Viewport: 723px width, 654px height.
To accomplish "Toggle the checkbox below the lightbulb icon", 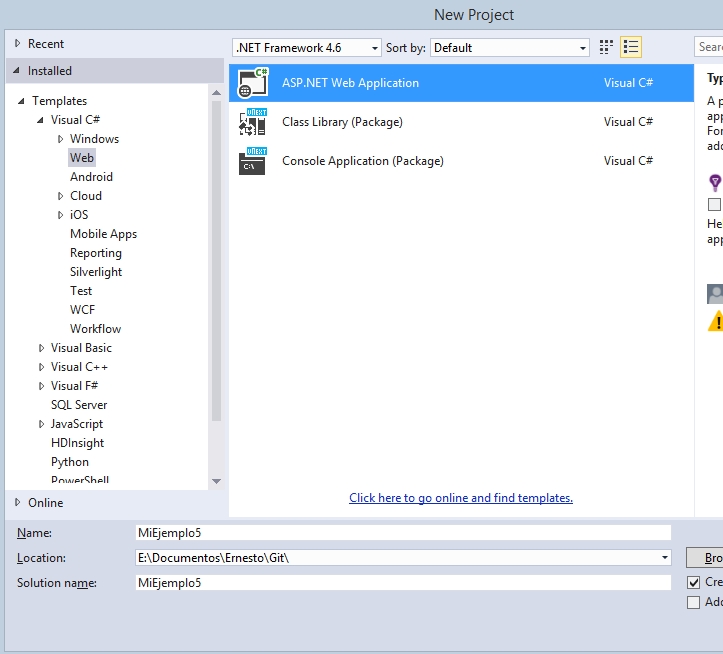I will pyautogui.click(x=714, y=204).
